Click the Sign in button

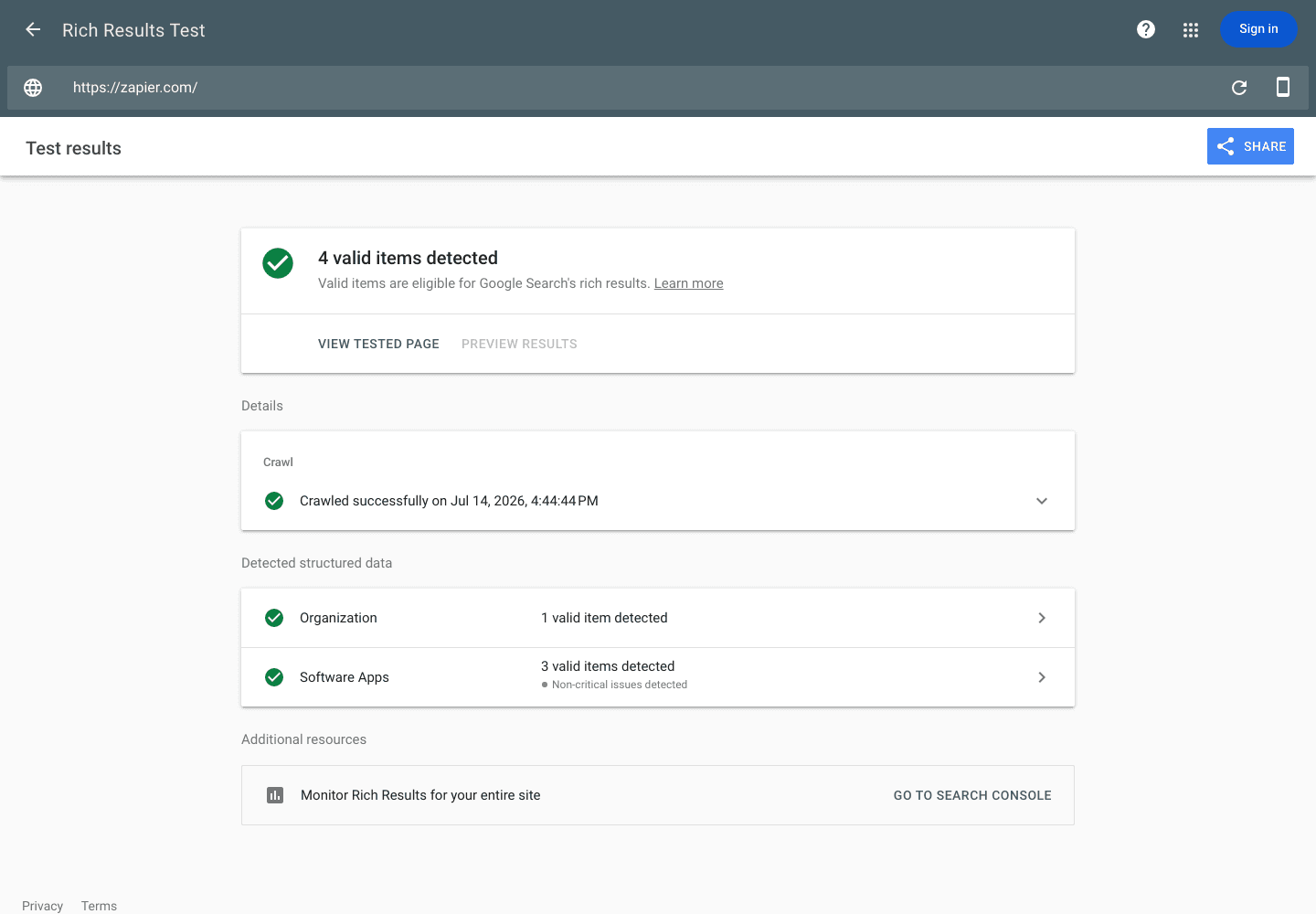1258,29
